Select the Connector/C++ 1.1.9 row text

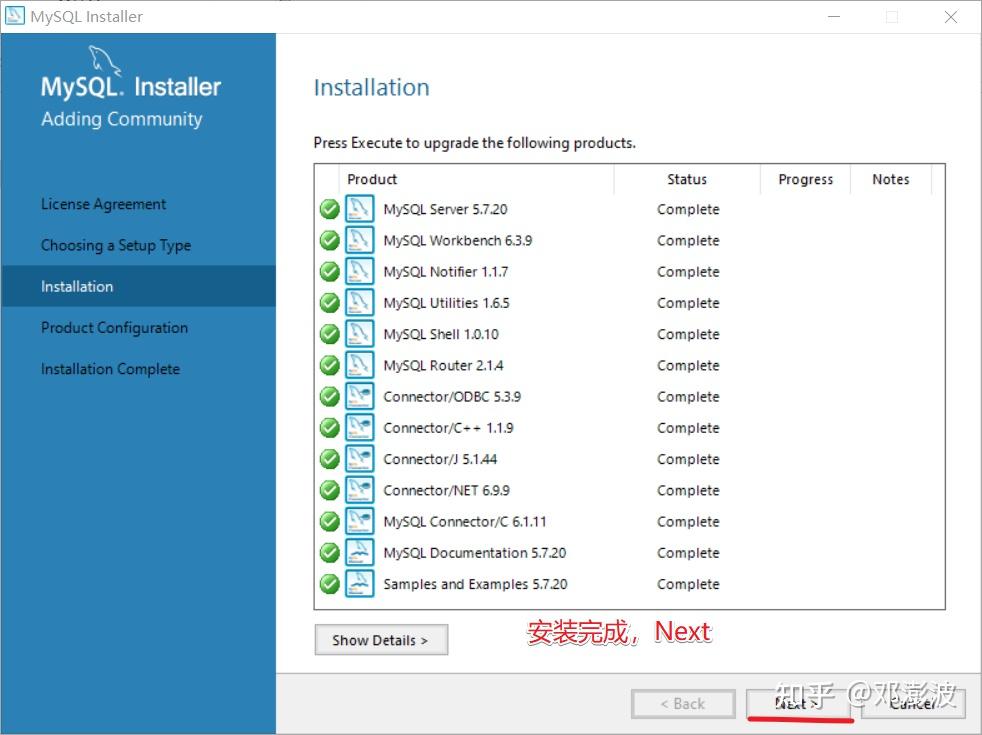click(448, 428)
